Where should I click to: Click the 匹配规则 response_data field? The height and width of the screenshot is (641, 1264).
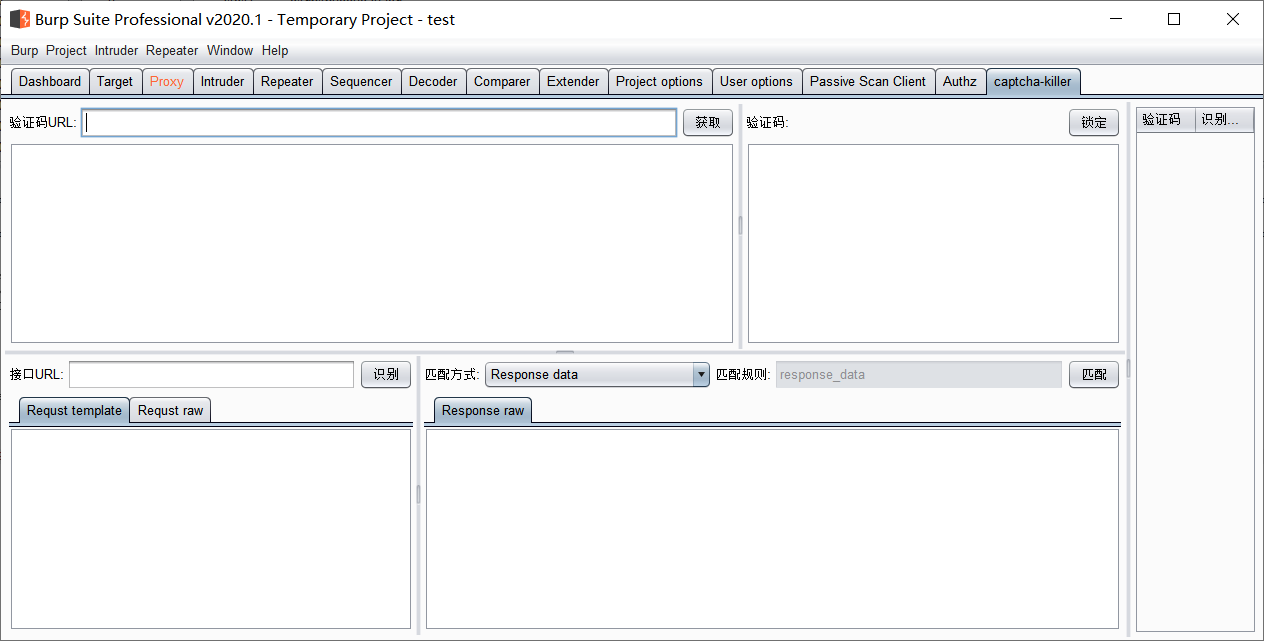pyautogui.click(x=918, y=374)
